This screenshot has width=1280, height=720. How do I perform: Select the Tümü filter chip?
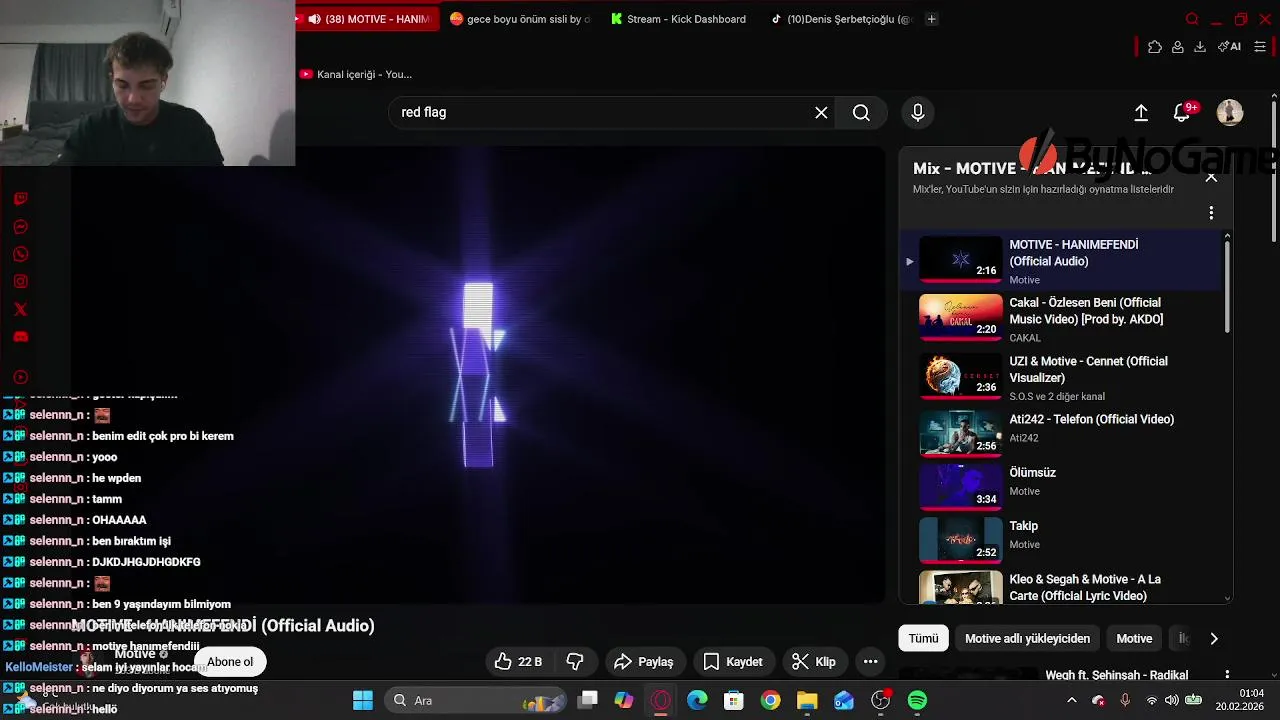click(923, 638)
